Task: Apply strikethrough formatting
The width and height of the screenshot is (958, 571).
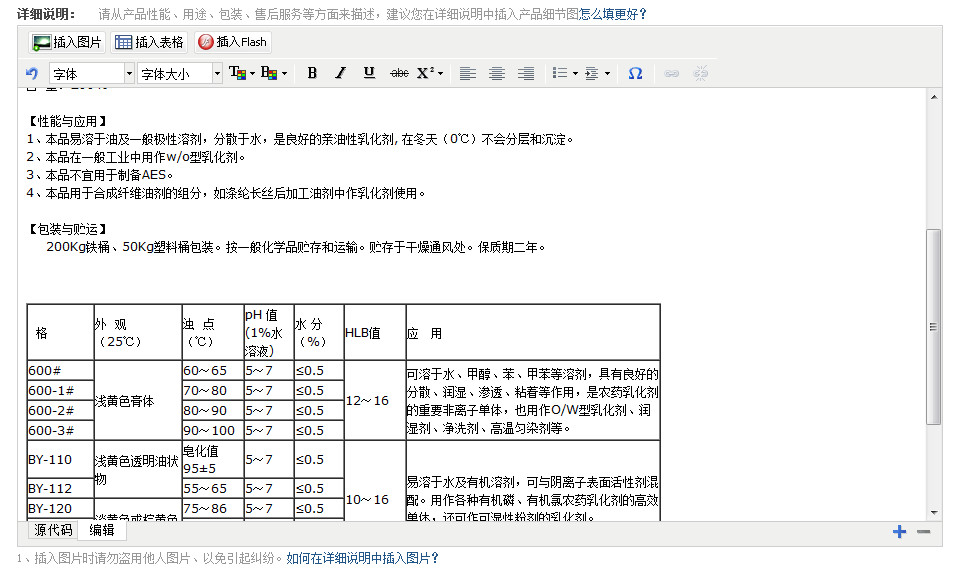Action: tap(399, 73)
